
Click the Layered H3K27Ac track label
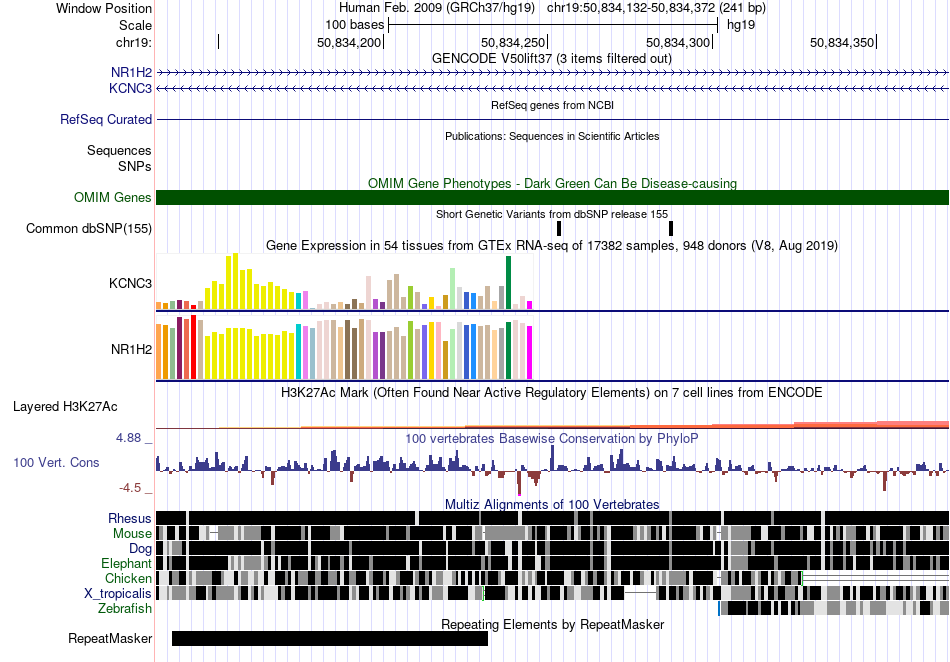[65, 406]
